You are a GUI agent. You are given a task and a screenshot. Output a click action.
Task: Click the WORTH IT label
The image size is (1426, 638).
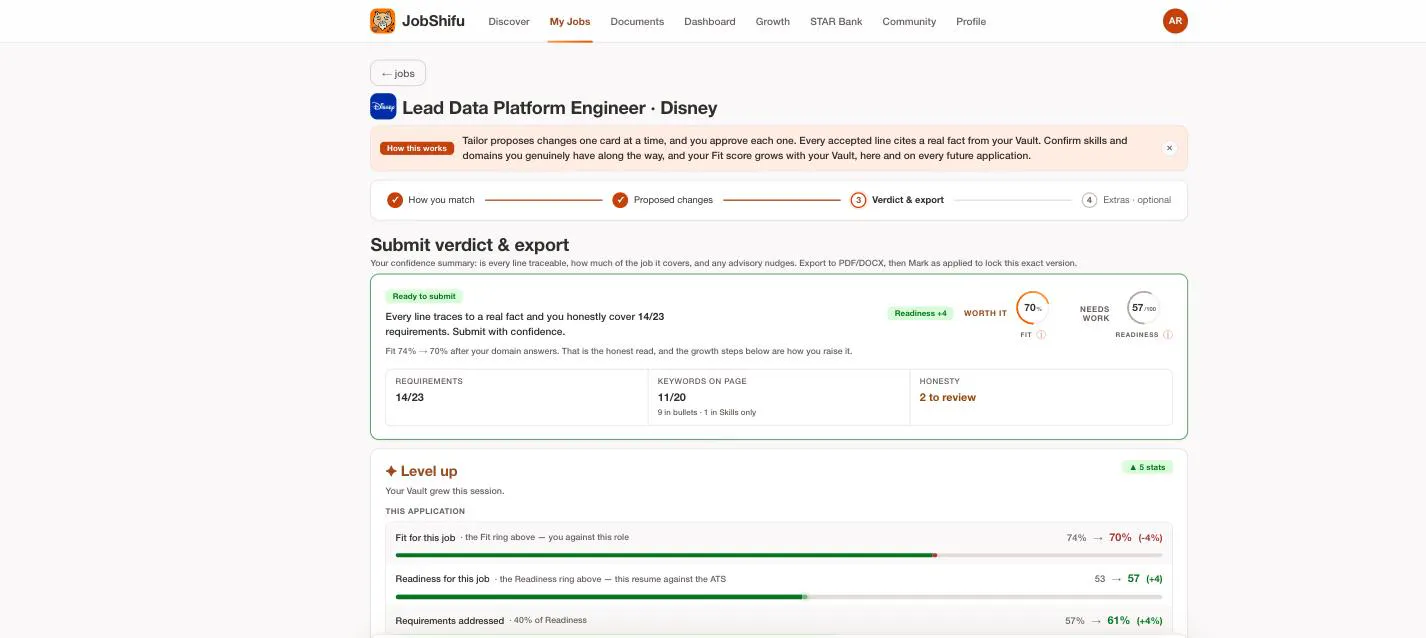pos(985,313)
